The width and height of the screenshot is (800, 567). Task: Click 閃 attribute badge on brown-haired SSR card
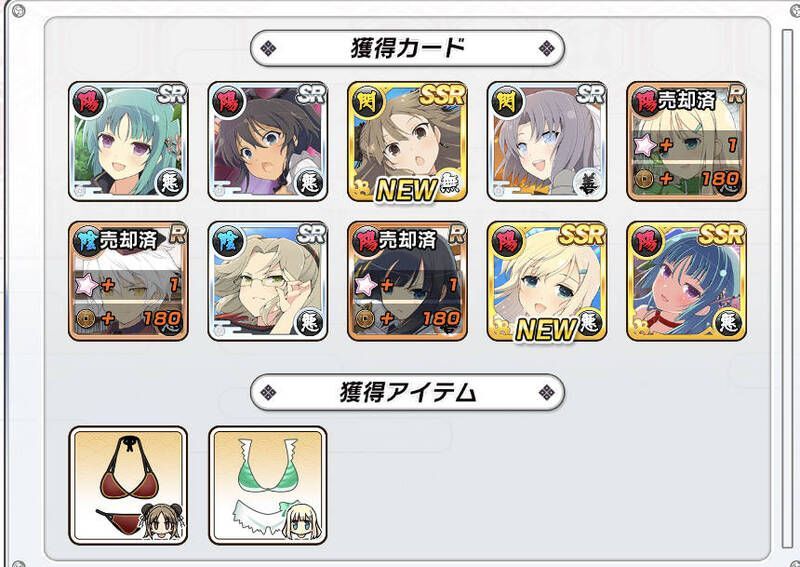pyautogui.click(x=367, y=102)
